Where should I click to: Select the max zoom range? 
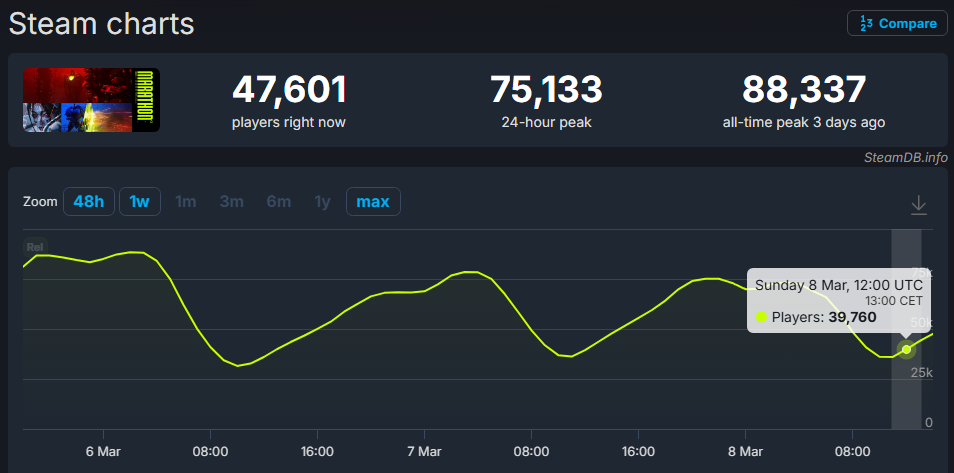pyautogui.click(x=373, y=201)
